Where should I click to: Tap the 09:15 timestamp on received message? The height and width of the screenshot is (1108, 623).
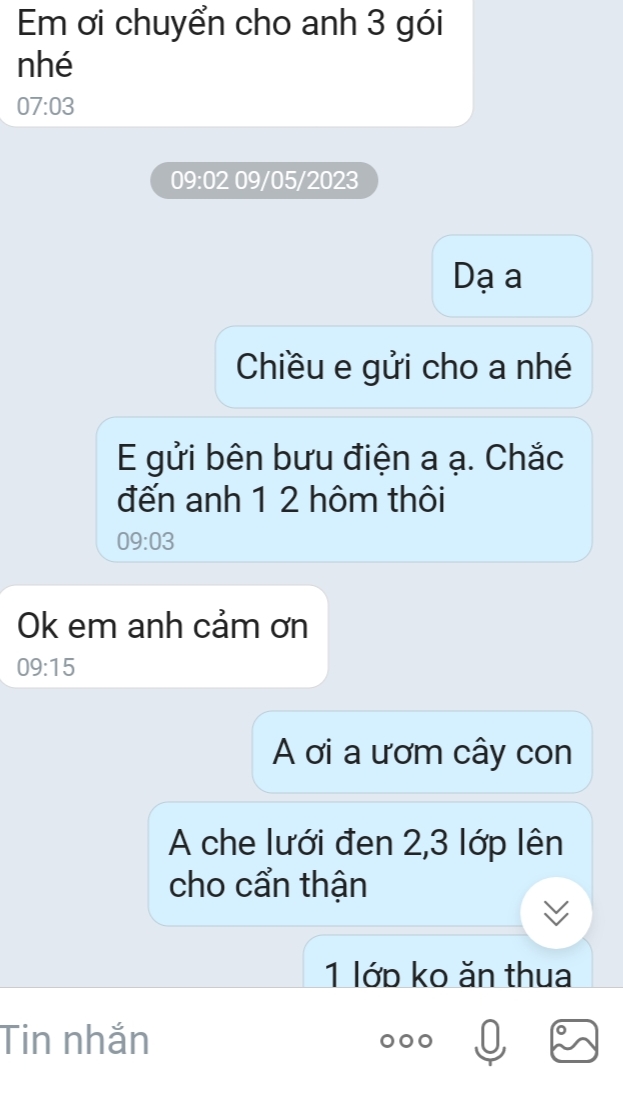pos(46,667)
